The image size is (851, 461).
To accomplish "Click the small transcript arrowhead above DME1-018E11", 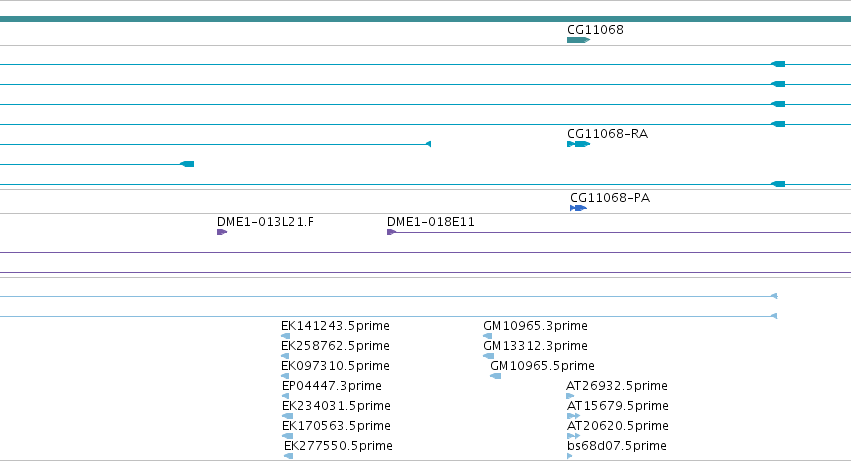I will tap(428, 144).
